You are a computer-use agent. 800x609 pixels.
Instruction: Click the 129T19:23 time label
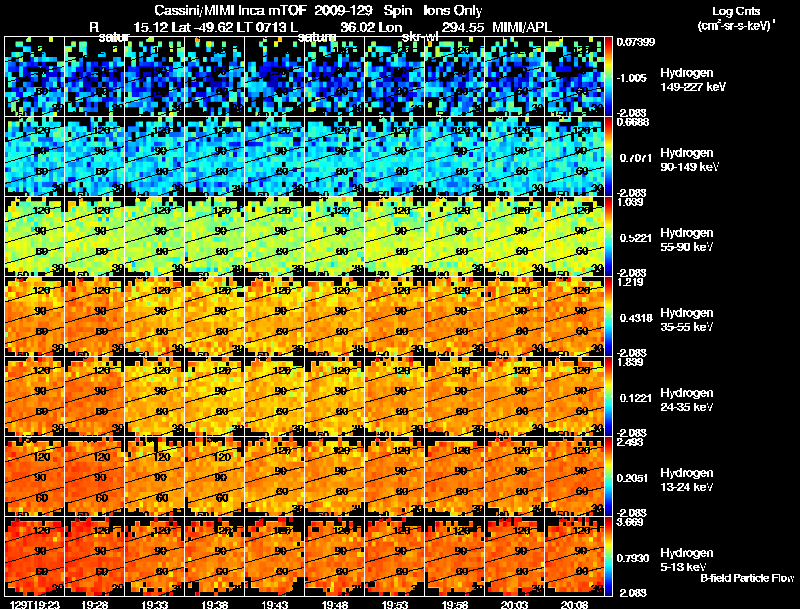(34, 604)
